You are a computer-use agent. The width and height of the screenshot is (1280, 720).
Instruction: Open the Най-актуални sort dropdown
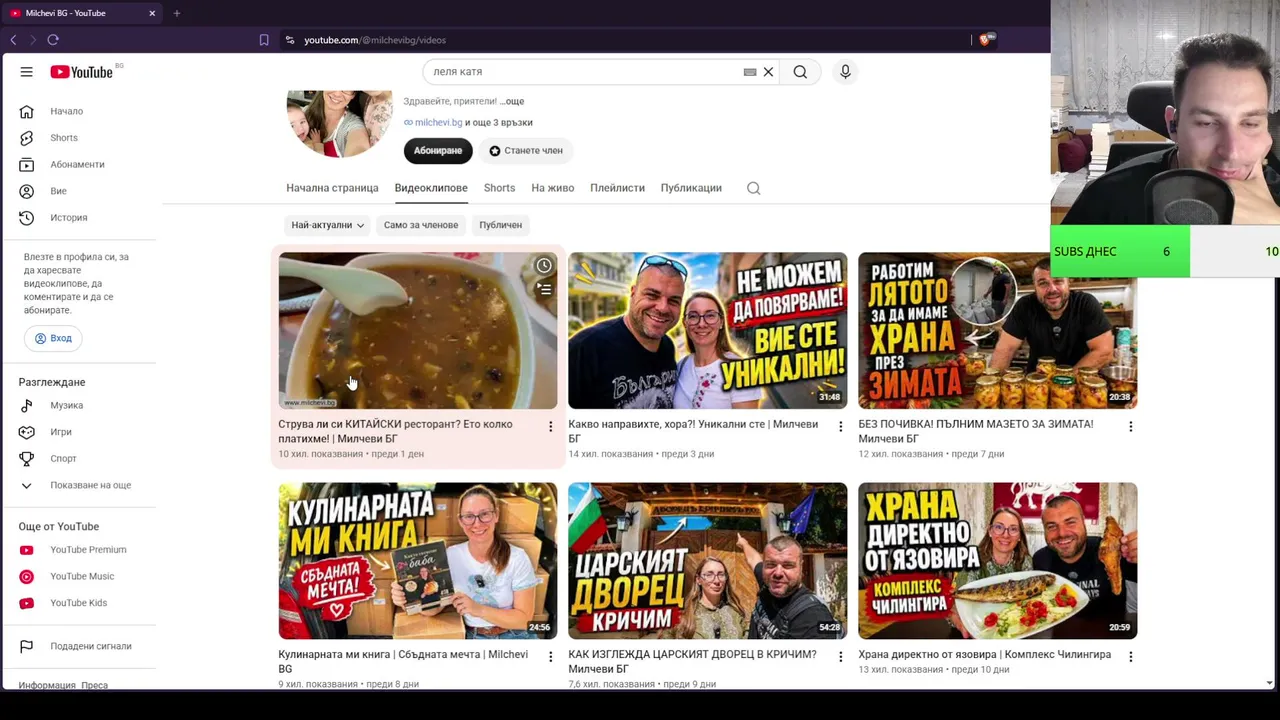pos(327,225)
